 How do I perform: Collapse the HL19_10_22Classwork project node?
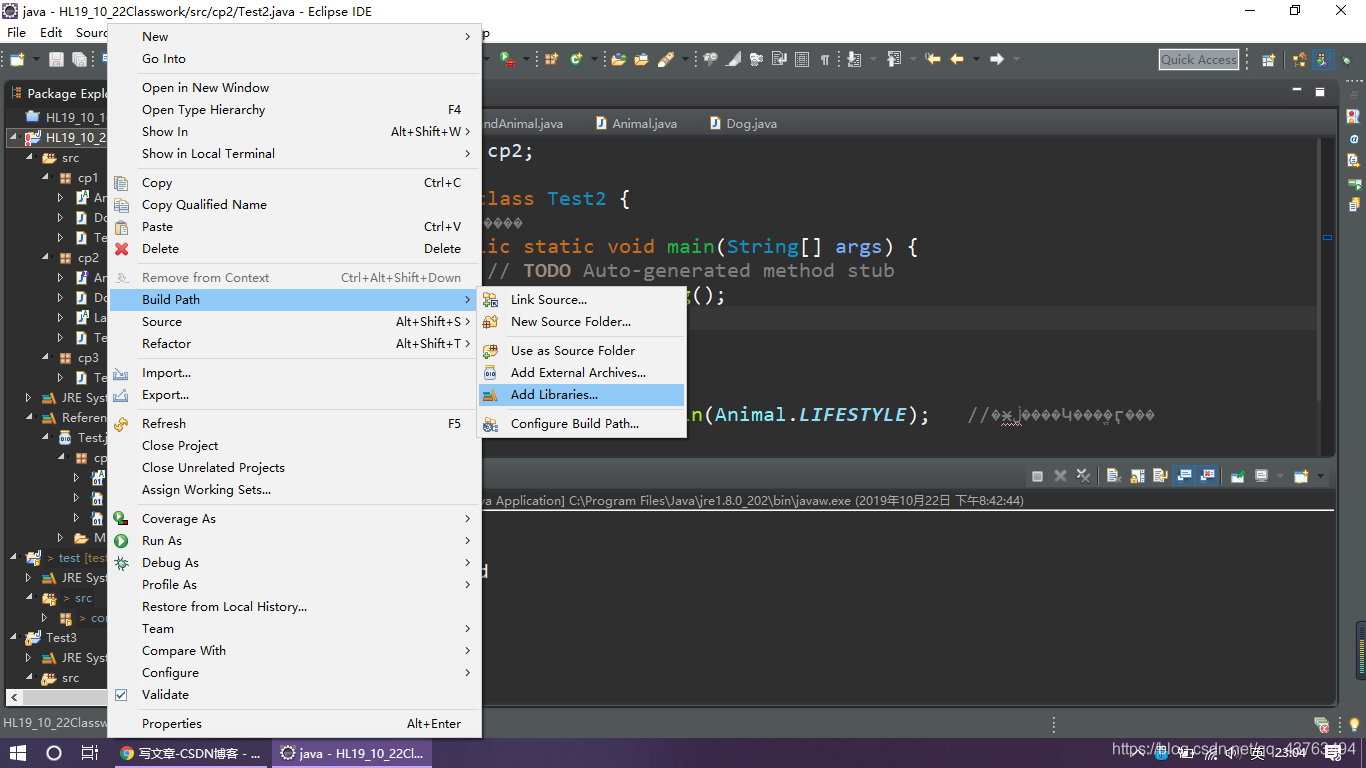point(13,138)
